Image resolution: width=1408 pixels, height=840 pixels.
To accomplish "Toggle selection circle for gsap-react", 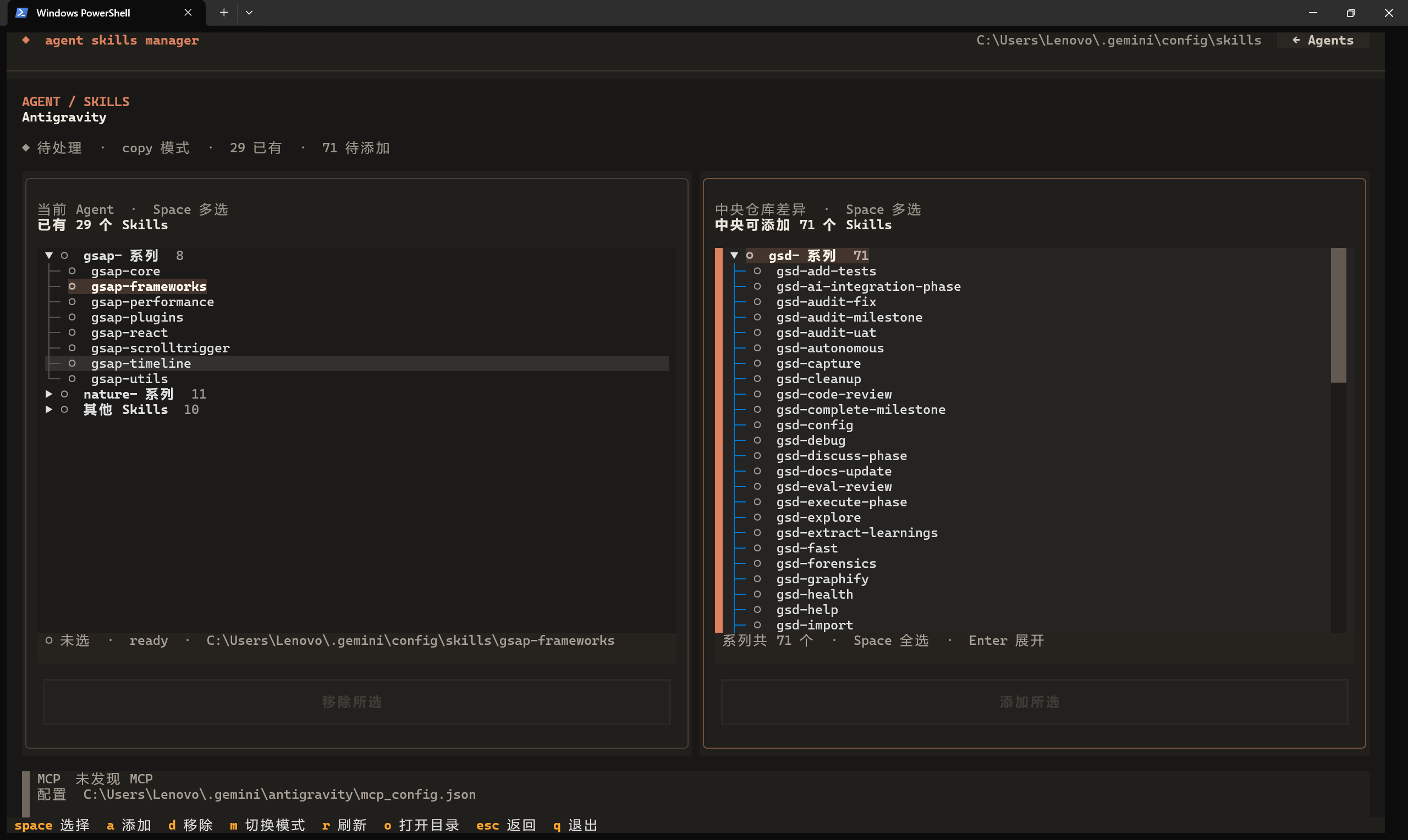I will [72, 333].
